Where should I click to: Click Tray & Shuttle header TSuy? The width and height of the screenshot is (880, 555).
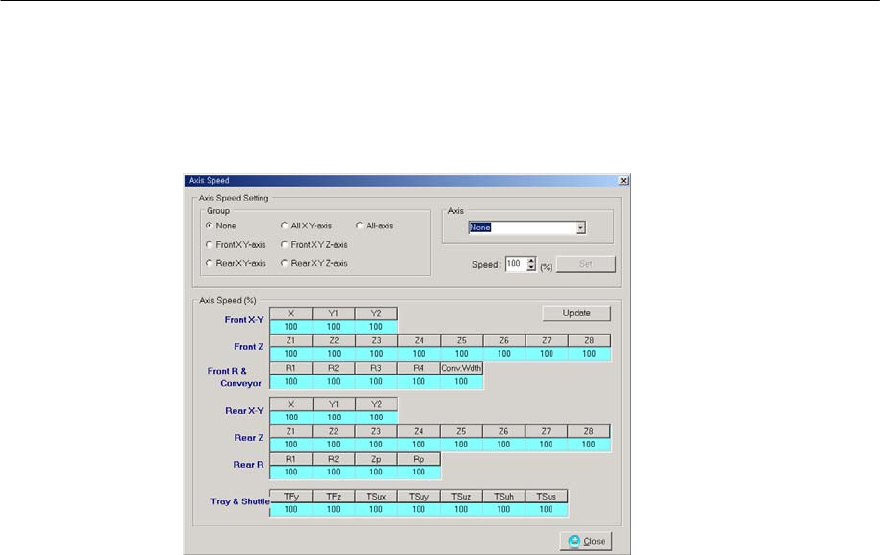419,497
